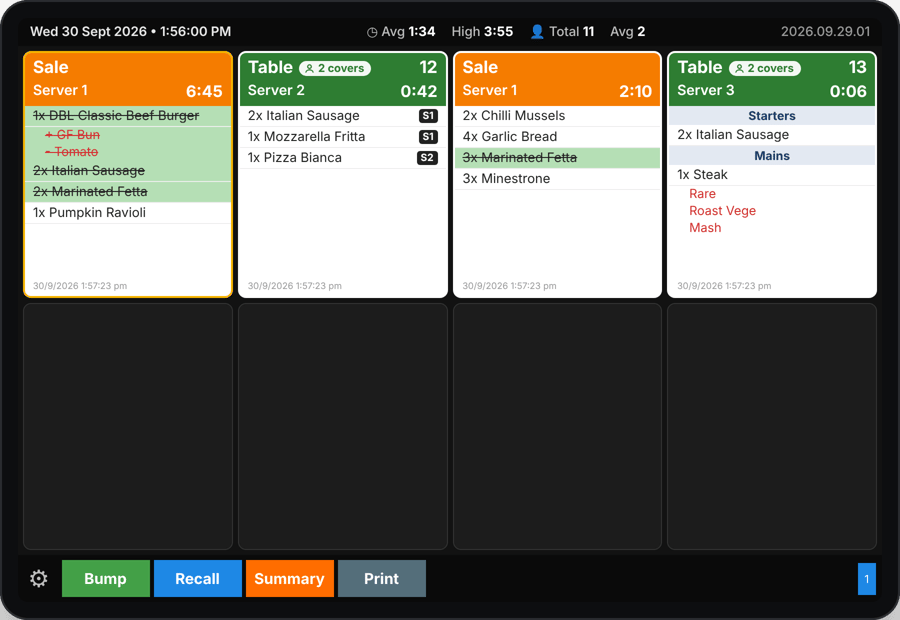Viewport: 900px width, 620px height.
Task: Select the 2 covers badge on Table 12
Action: pos(335,68)
